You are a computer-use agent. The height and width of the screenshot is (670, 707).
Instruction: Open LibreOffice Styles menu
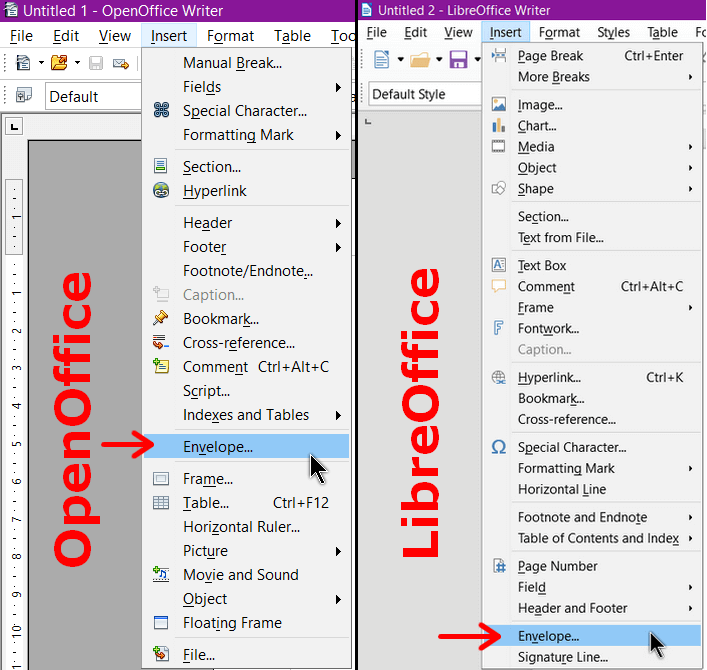pos(613,32)
